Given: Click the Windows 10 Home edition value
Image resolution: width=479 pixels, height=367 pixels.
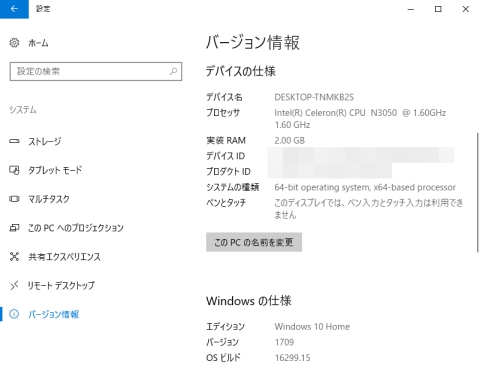Looking at the screenshot, I should [312, 326].
